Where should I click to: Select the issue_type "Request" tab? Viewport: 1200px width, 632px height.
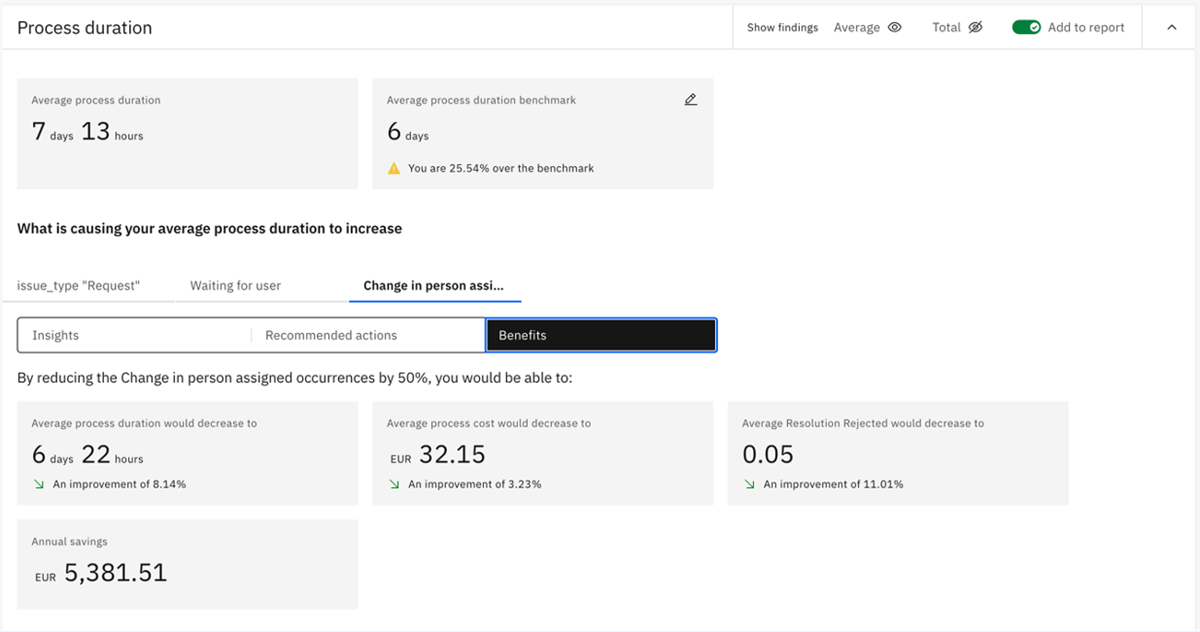[x=78, y=285]
